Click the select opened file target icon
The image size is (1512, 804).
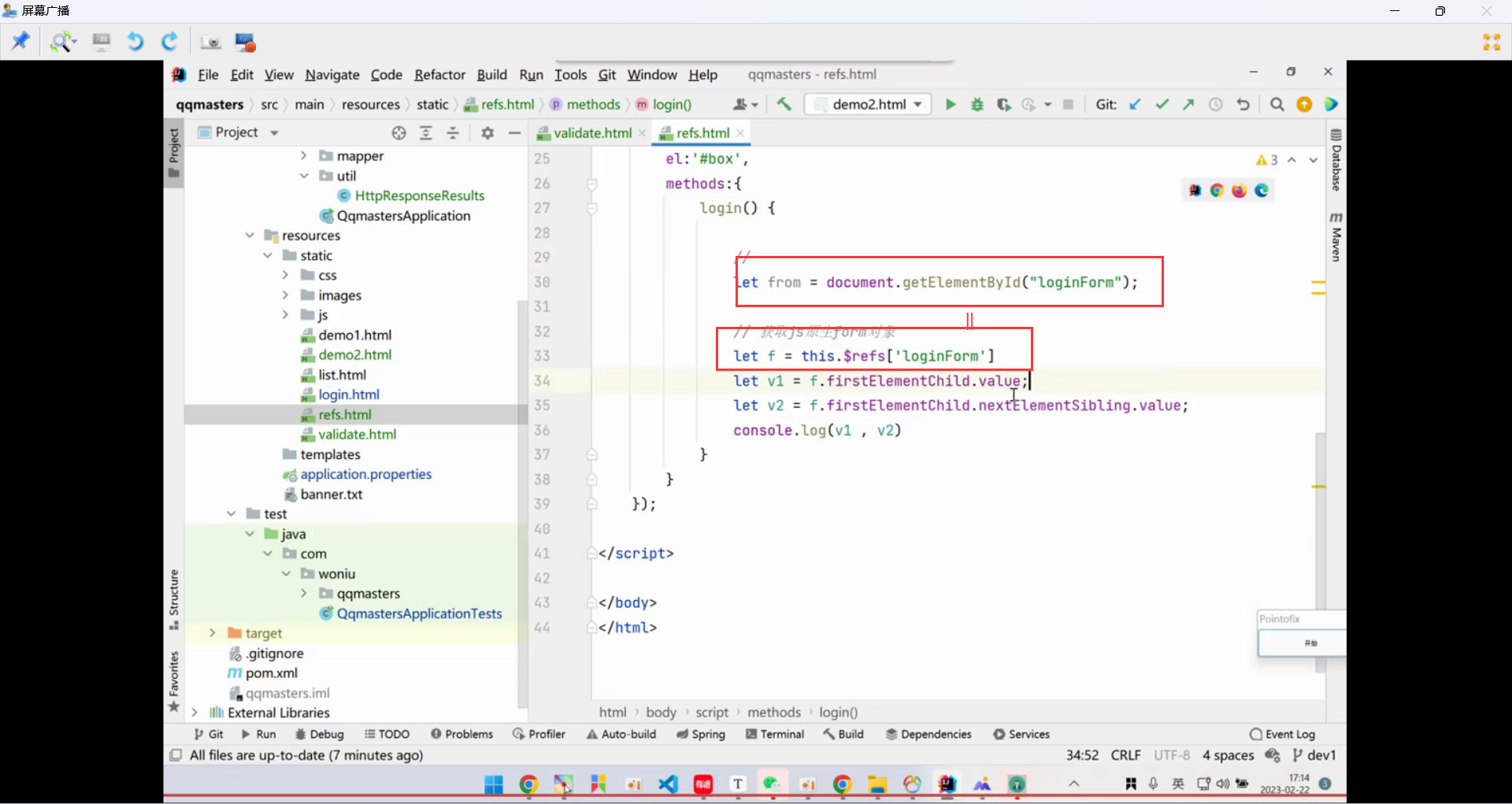(x=398, y=133)
